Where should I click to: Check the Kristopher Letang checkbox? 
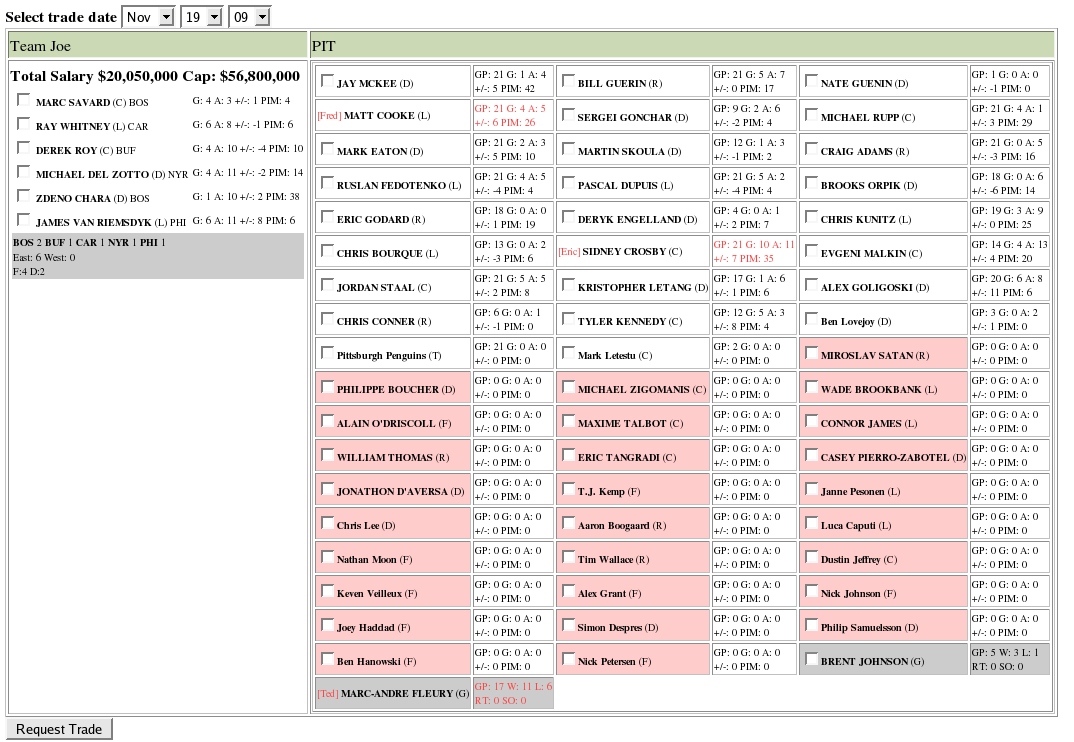[x=568, y=285]
